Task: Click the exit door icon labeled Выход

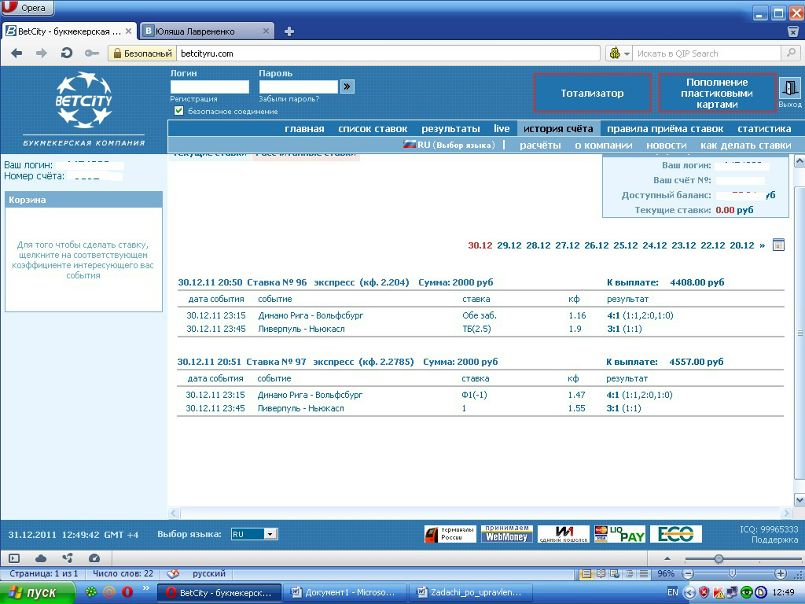Action: 790,88
